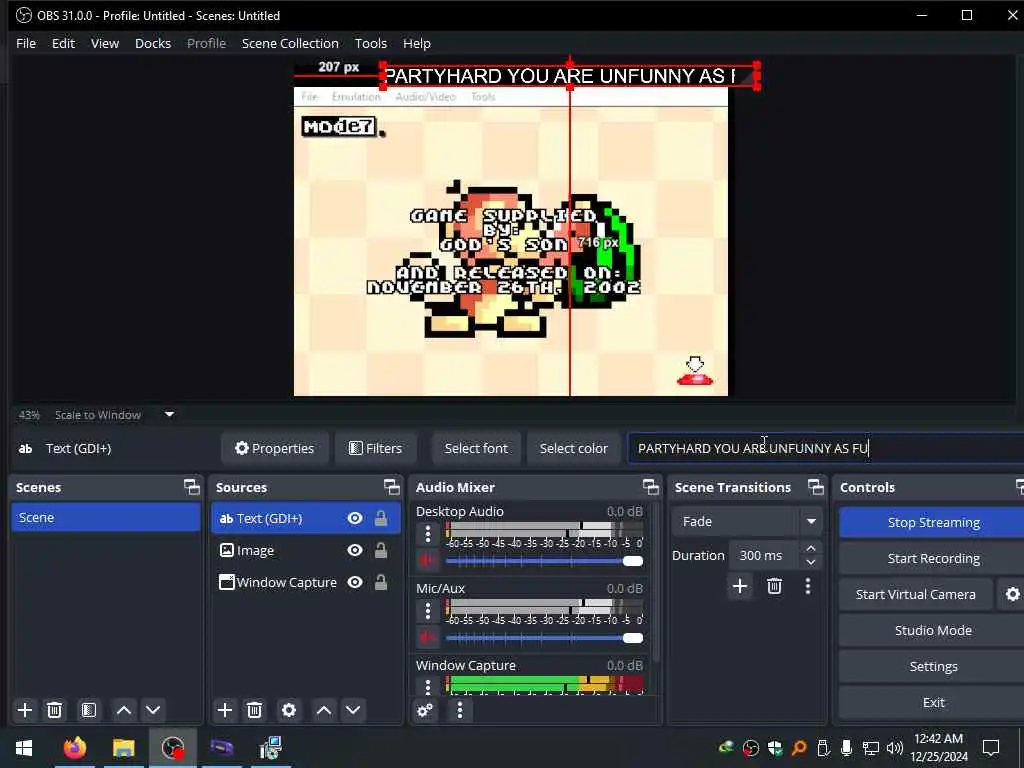This screenshot has width=1024, height=768.
Task: Mute Desktop Audio speaker button
Action: point(428,560)
